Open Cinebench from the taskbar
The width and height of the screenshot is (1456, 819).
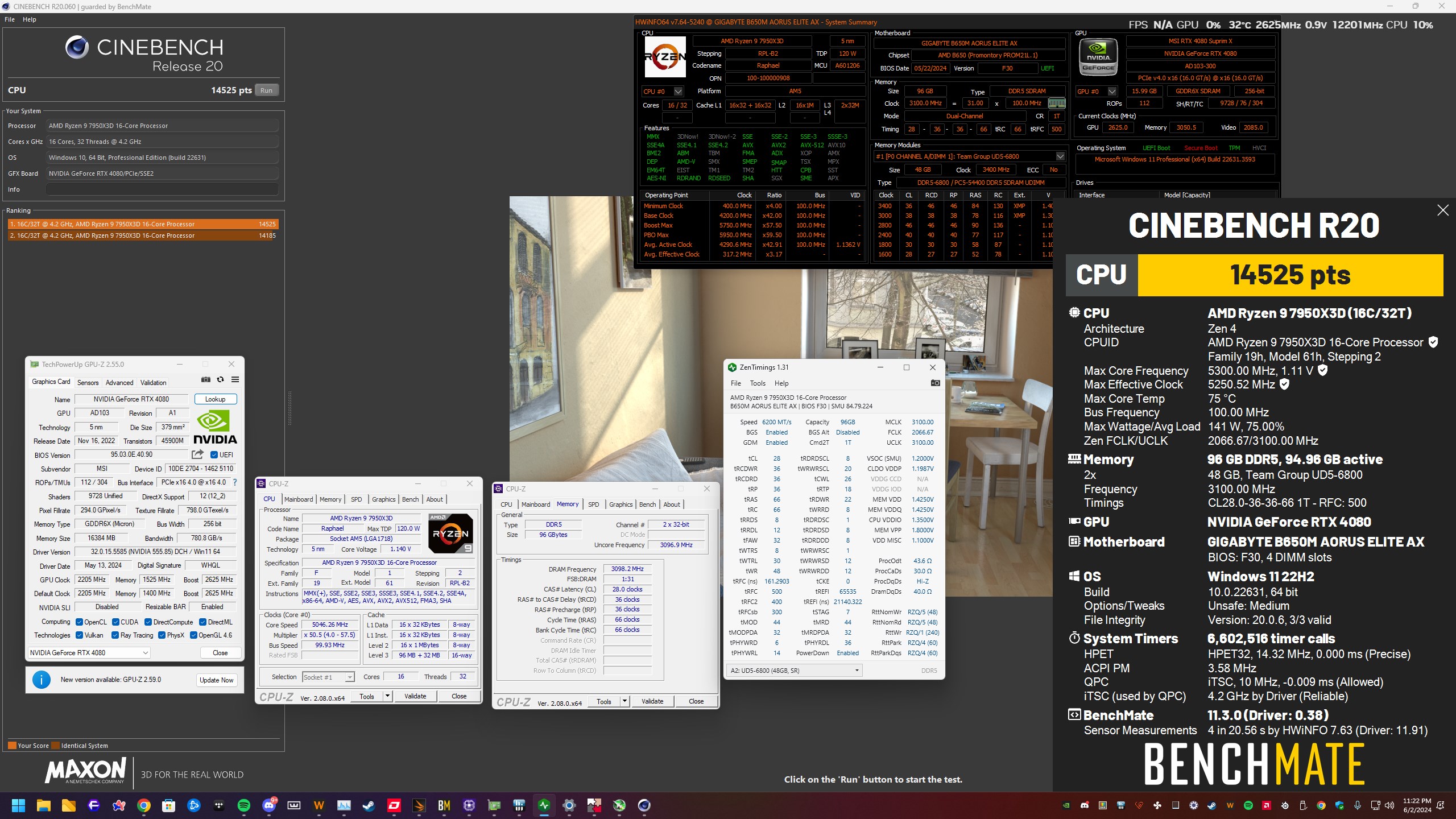(x=644, y=805)
